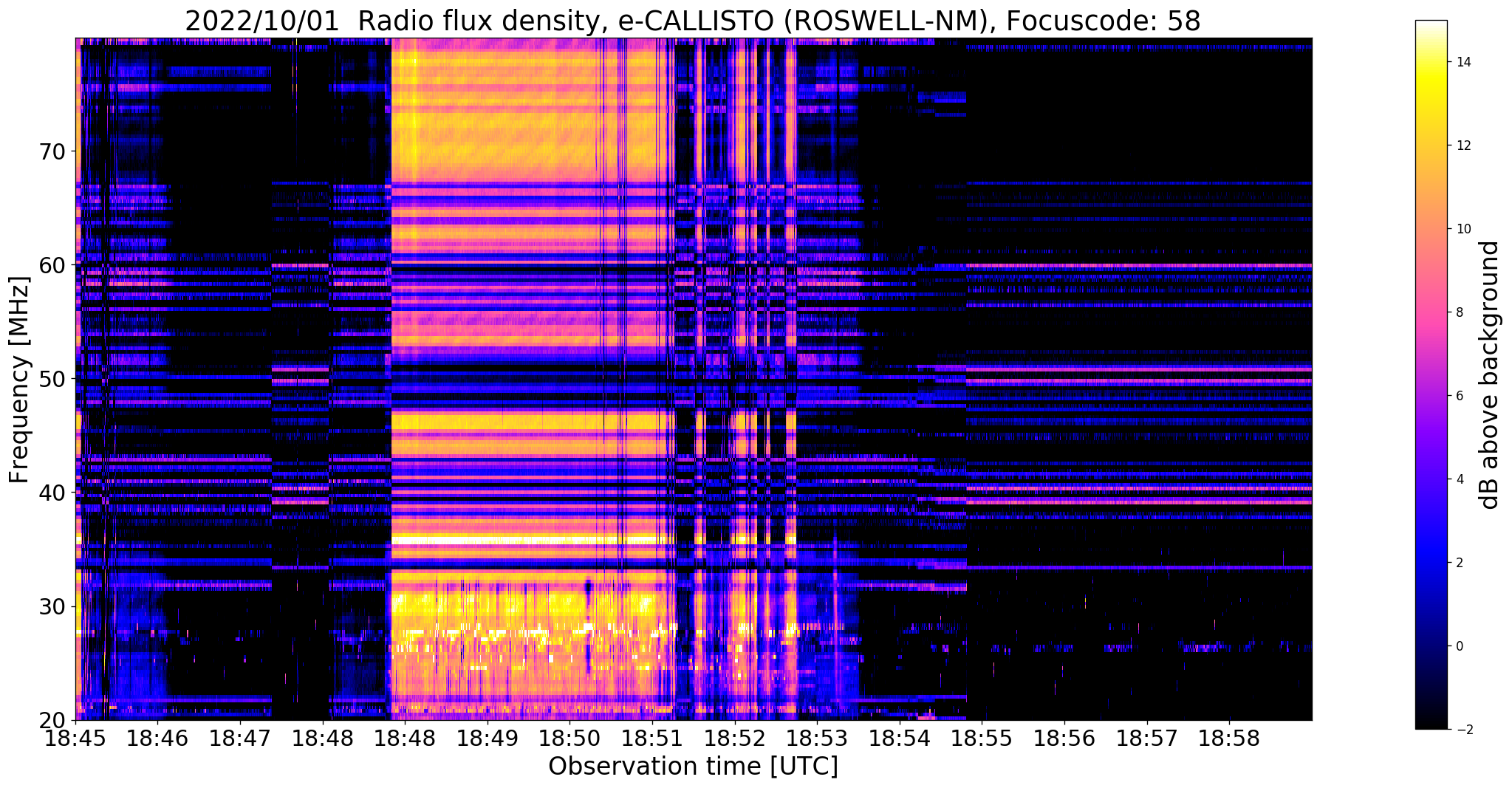Image resolution: width=1512 pixels, height=788 pixels.
Task: Click the 40 MHz frequency tick label
Action: 51,493
